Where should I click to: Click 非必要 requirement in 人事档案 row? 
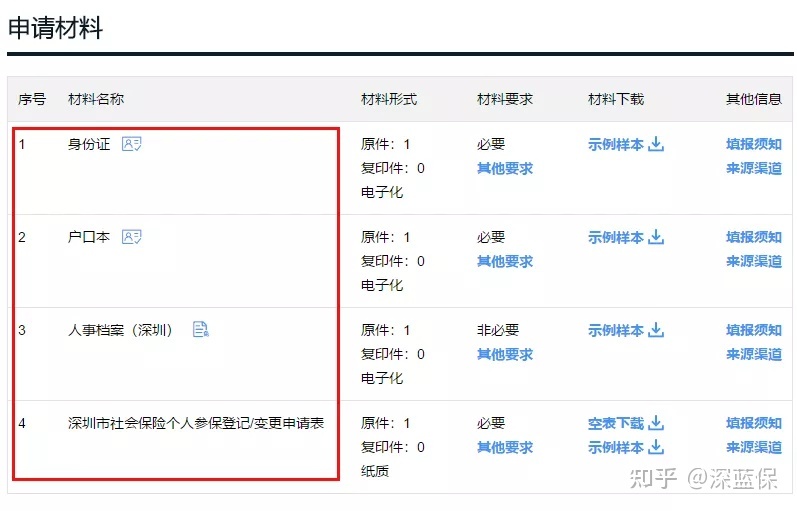[x=498, y=330]
